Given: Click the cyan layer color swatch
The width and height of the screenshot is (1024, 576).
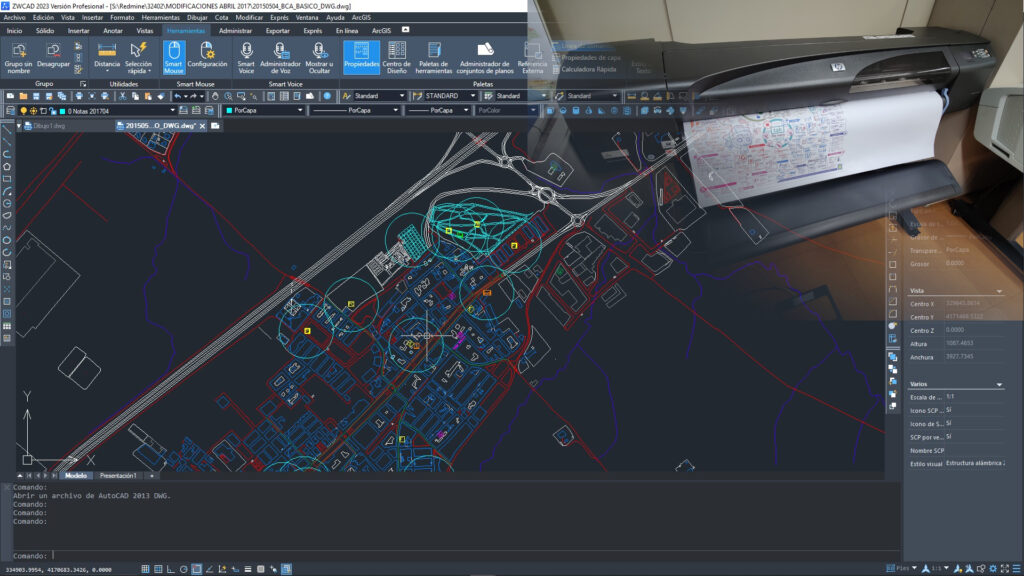Looking at the screenshot, I should 63,111.
